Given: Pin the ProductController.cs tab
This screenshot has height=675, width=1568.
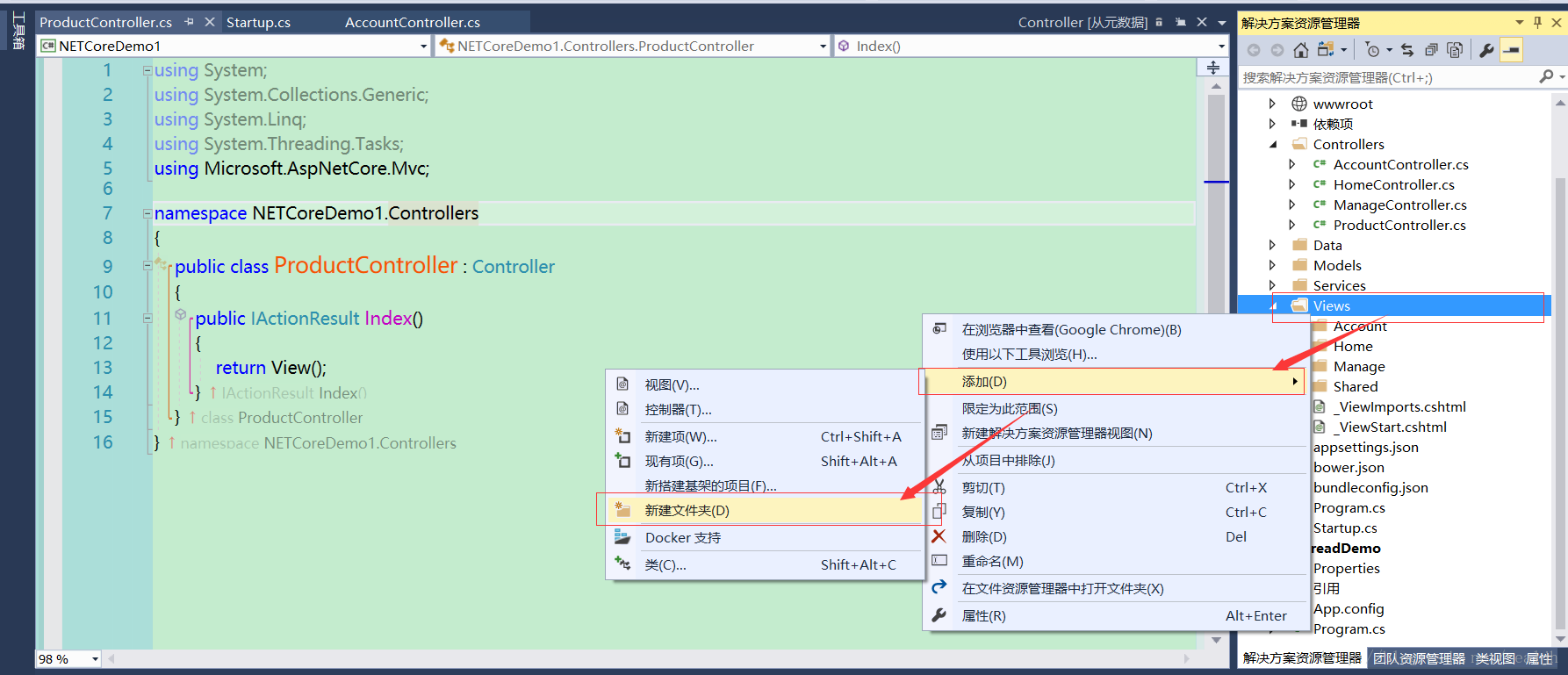Looking at the screenshot, I should (189, 22).
